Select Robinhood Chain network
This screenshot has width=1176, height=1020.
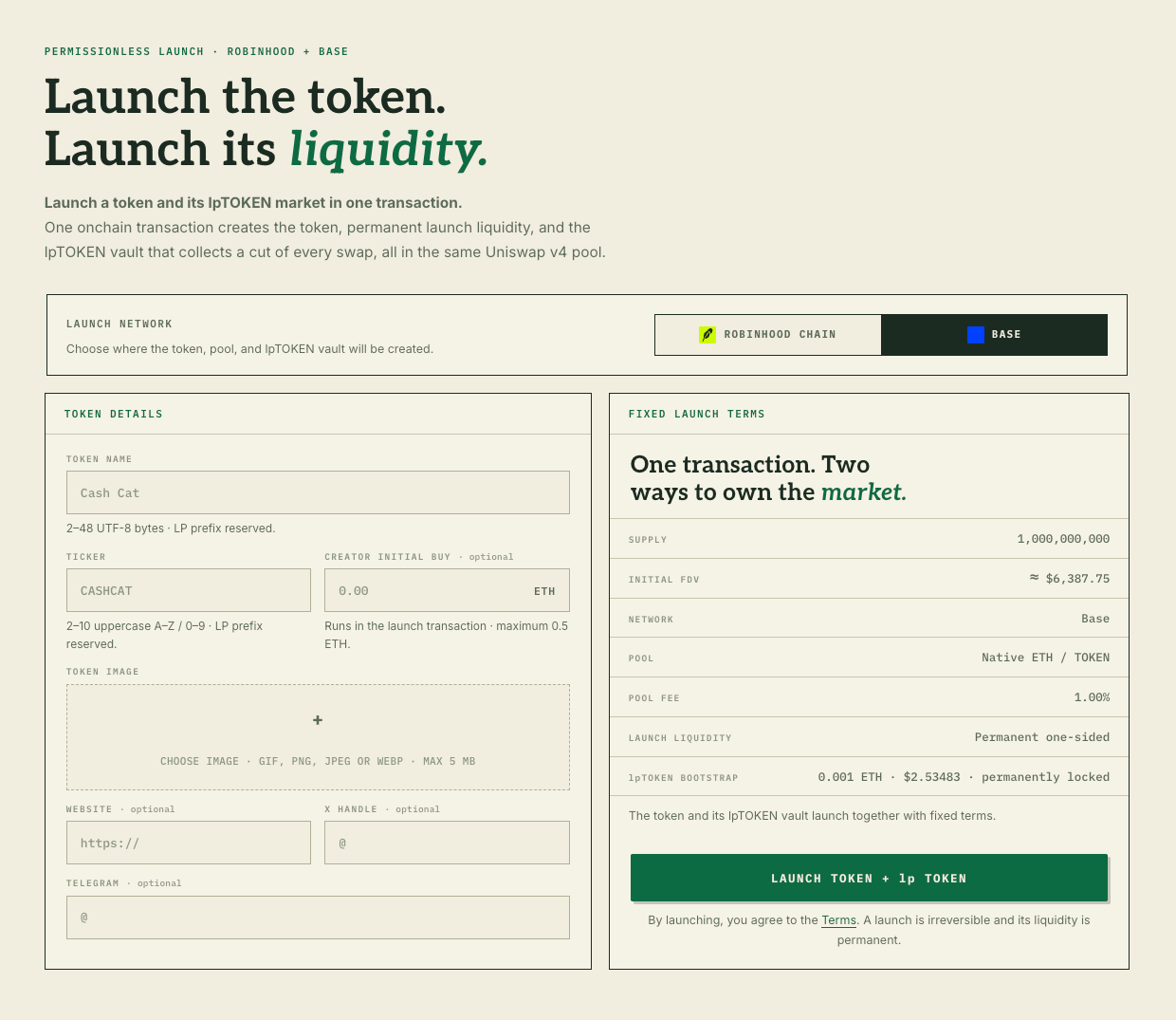[768, 335]
